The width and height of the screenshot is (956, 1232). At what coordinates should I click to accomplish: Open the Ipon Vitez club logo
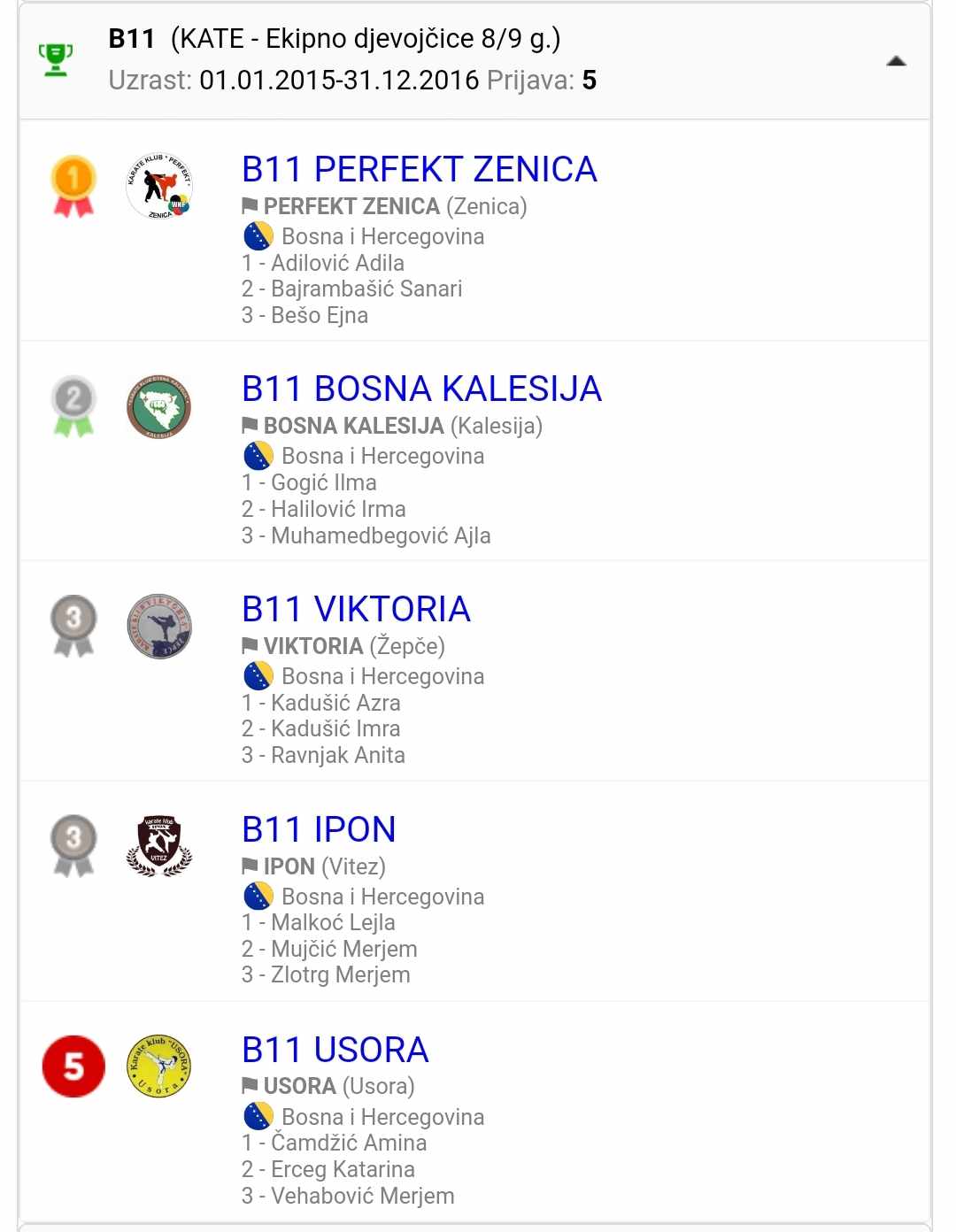coord(159,846)
